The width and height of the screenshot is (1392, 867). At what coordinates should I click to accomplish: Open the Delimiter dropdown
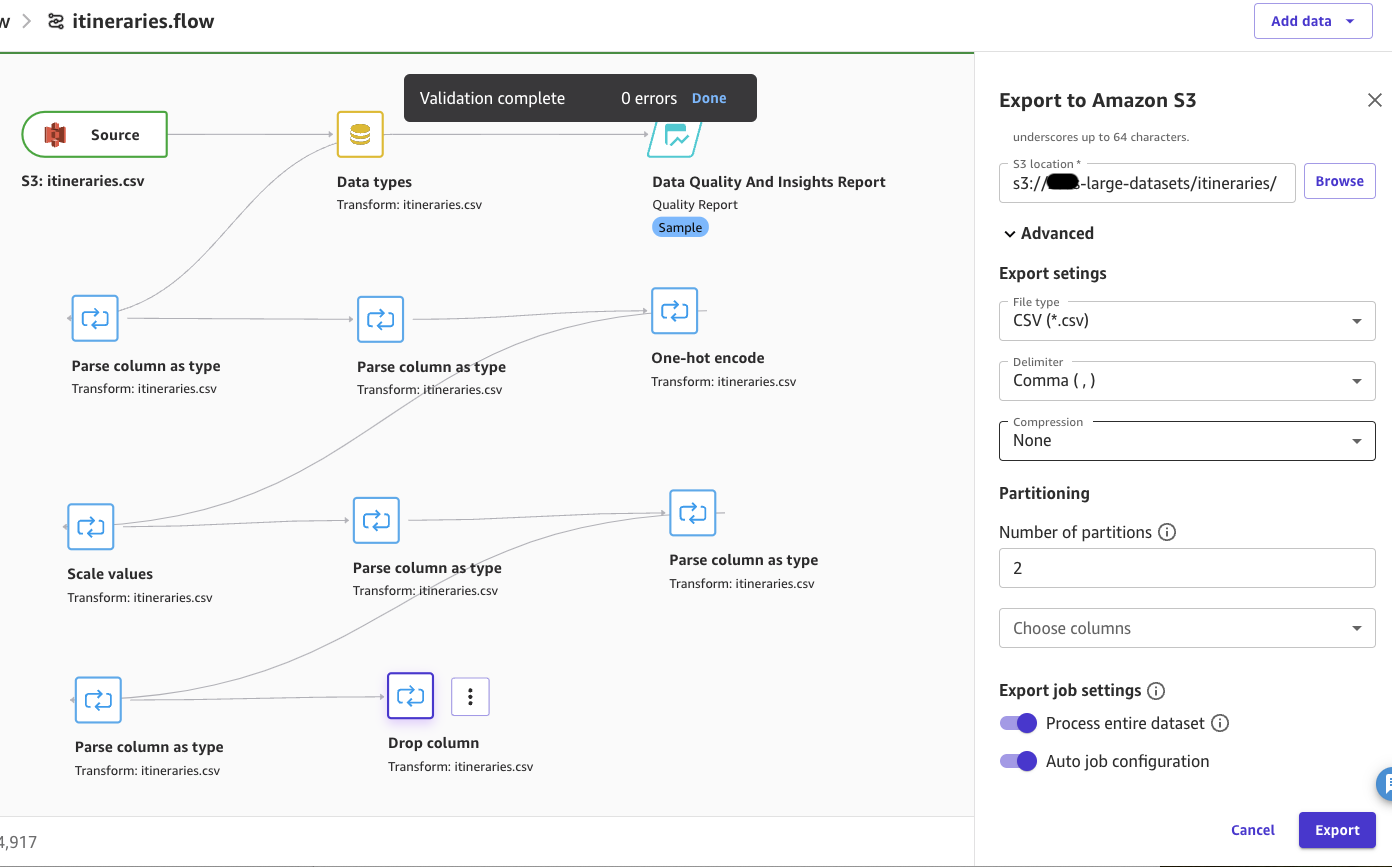pyautogui.click(x=1187, y=381)
